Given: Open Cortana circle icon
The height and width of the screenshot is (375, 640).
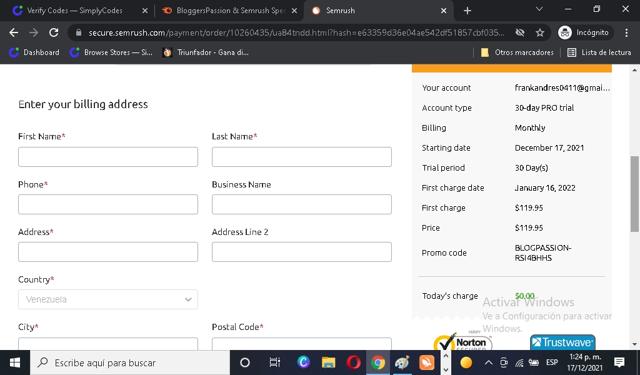Looking at the screenshot, I should tap(245, 363).
